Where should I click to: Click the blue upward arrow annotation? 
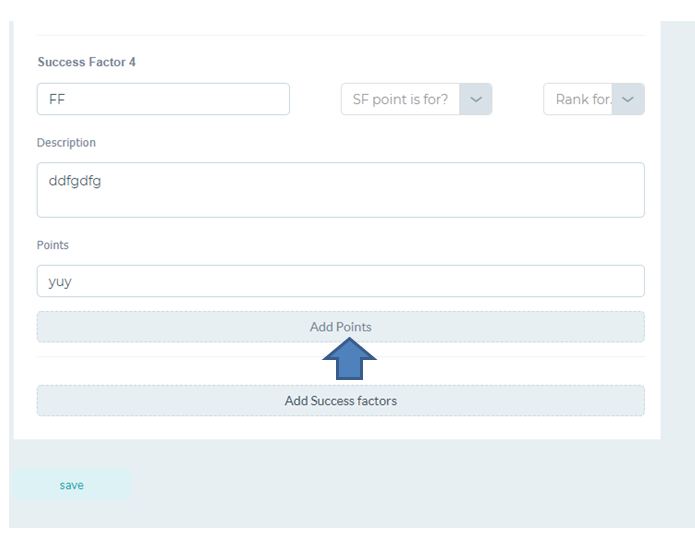click(x=349, y=359)
